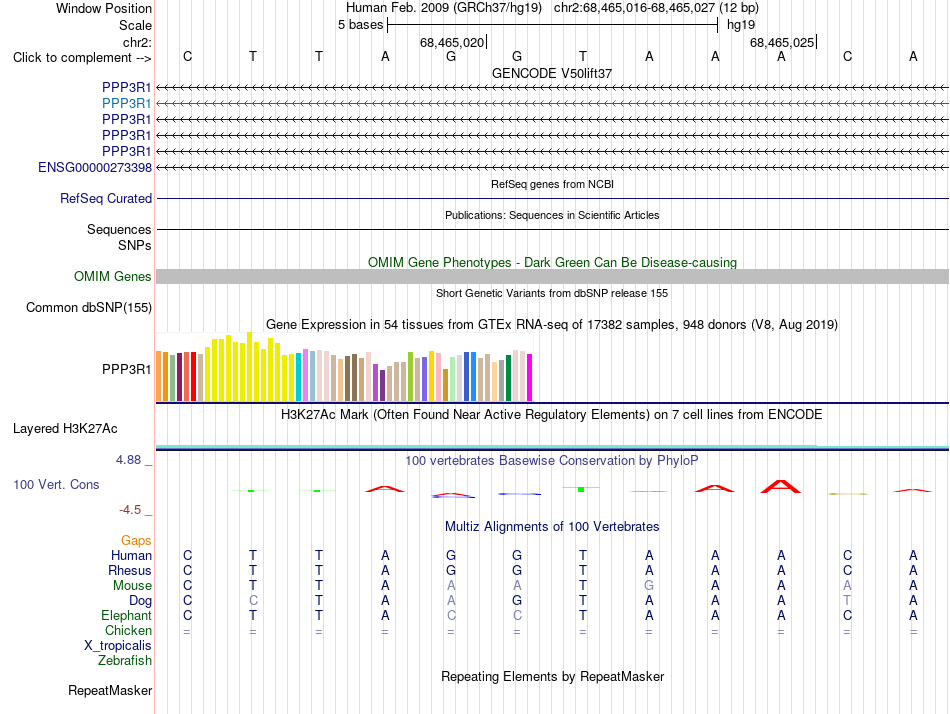Select the Rhesus alignment row label
Screen dimensions: 950x714
coord(130,570)
